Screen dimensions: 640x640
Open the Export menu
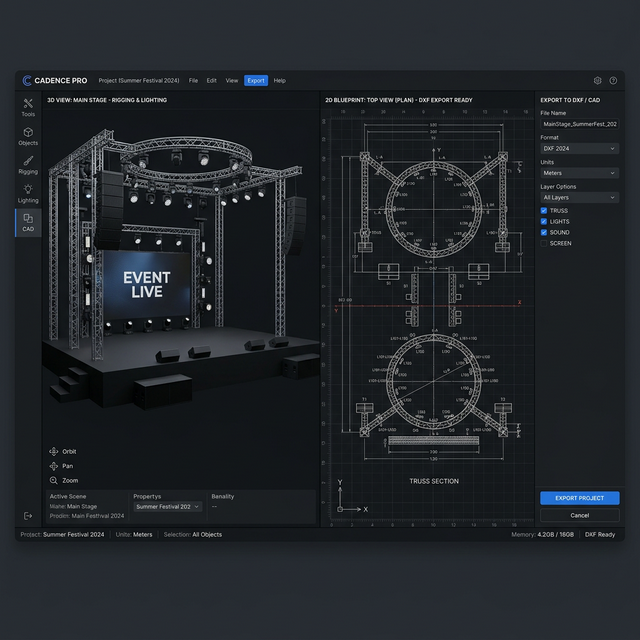(256, 80)
